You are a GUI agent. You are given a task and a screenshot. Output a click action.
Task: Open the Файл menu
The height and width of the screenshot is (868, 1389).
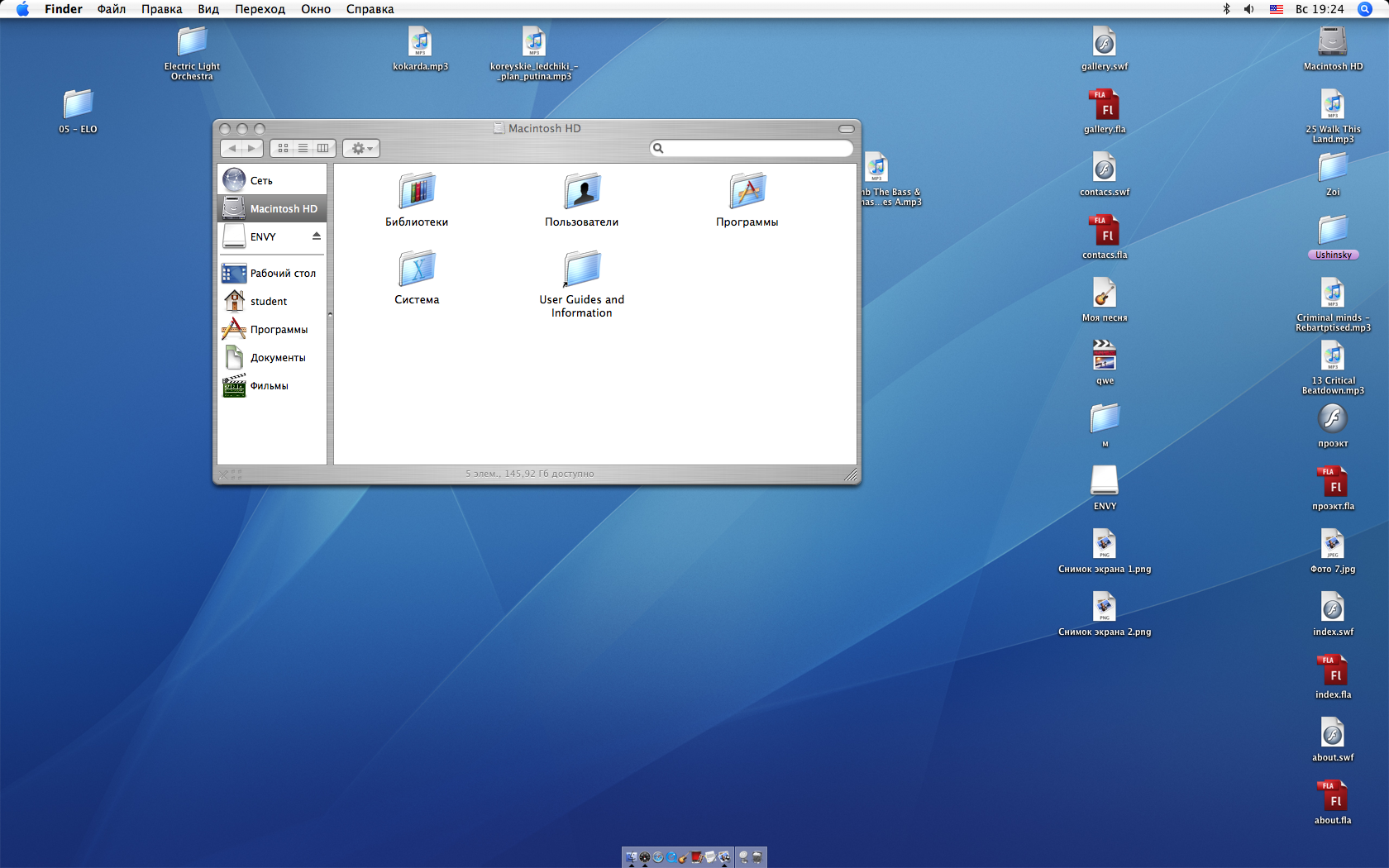[112, 9]
